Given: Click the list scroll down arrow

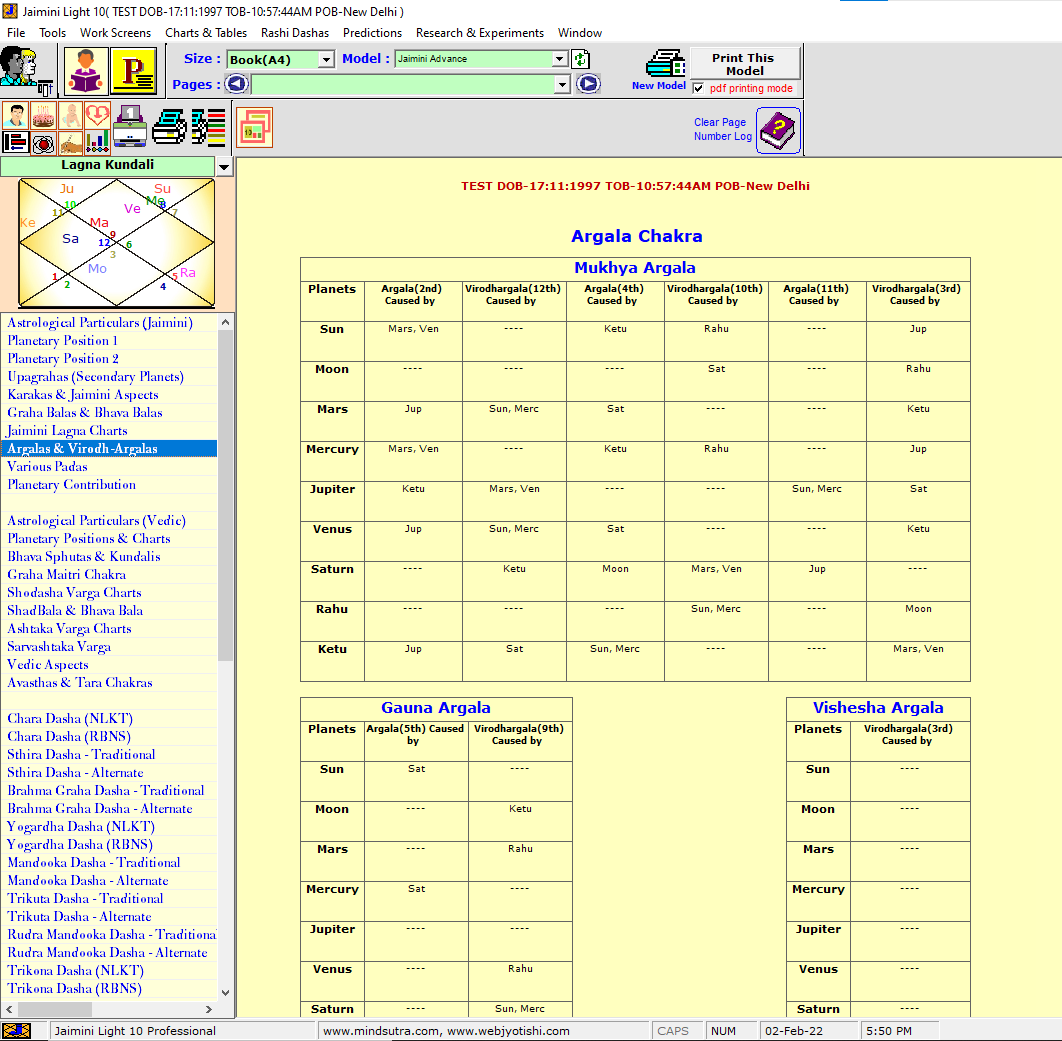Looking at the screenshot, I should click(x=226, y=993).
